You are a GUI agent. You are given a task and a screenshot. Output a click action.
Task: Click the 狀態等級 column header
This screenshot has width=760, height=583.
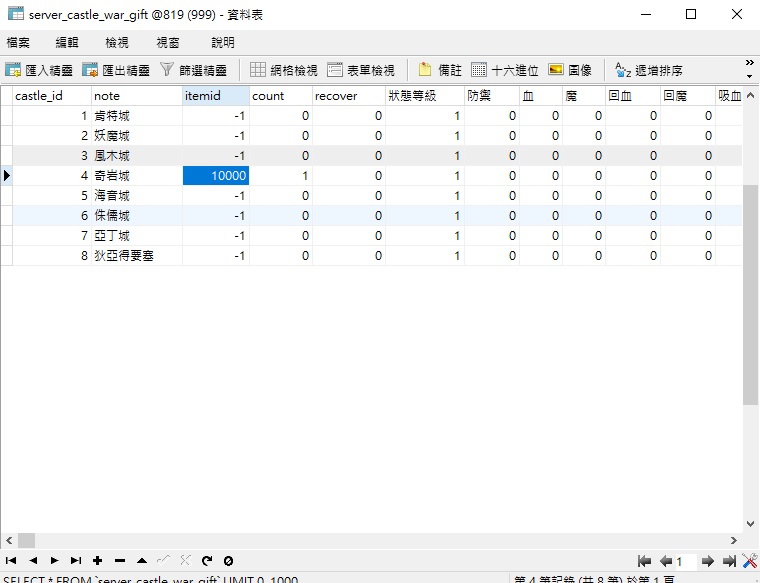click(425, 96)
